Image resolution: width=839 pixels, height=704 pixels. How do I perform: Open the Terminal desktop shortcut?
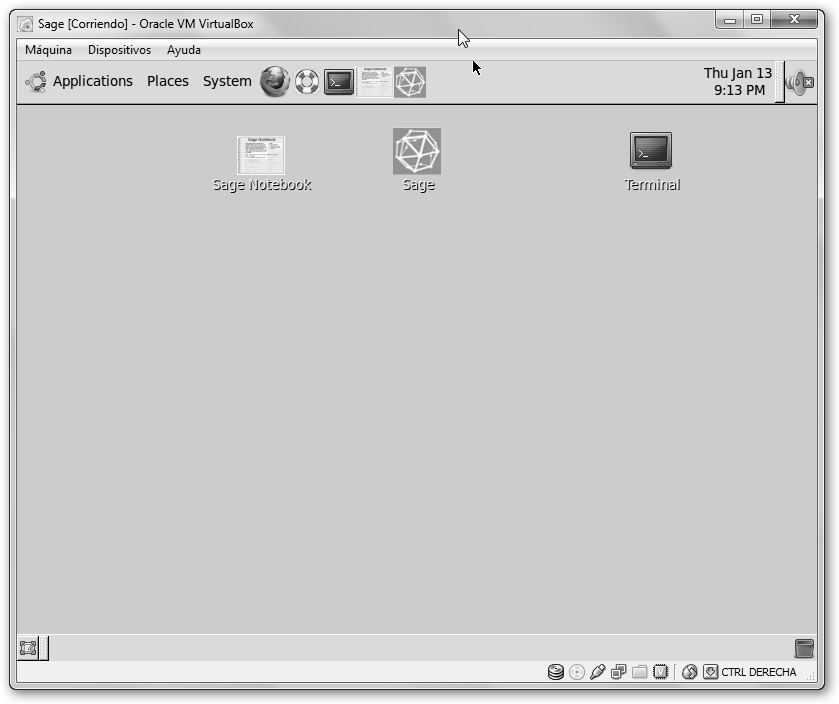651,152
